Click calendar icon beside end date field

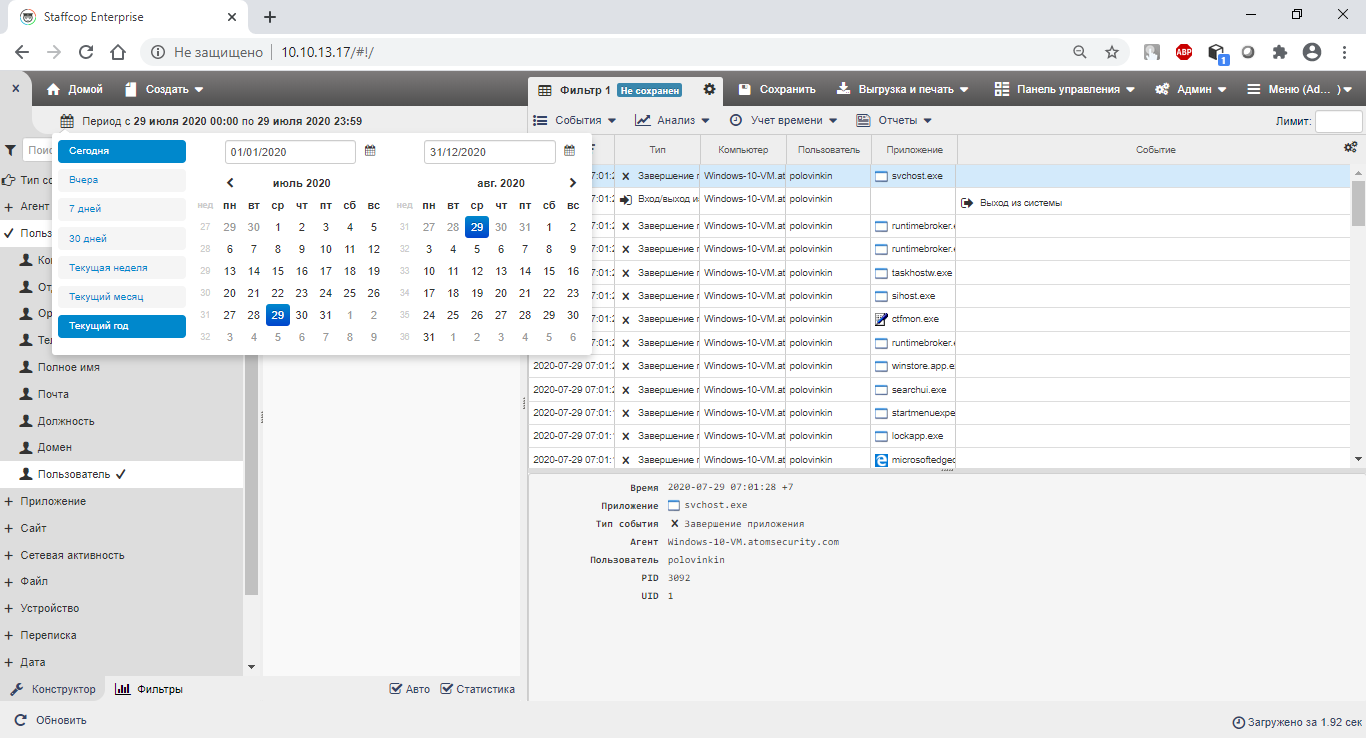click(x=570, y=151)
